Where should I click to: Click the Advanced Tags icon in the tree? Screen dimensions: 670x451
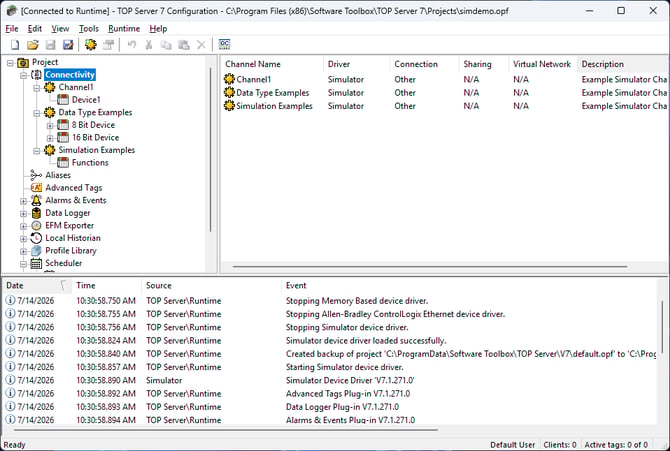click(36, 188)
